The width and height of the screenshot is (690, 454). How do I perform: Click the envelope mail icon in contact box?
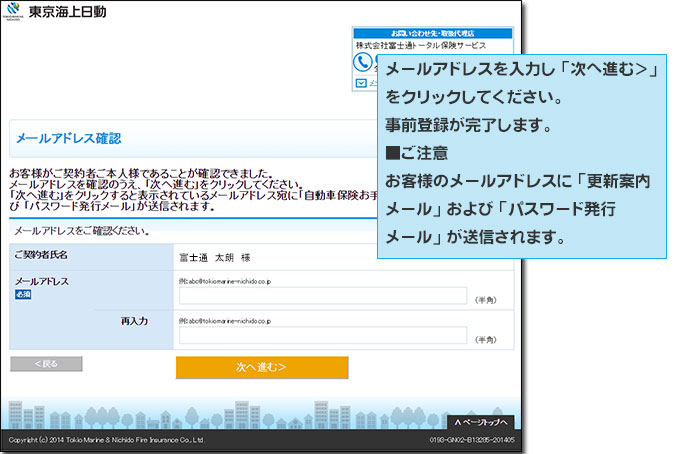pos(362,84)
